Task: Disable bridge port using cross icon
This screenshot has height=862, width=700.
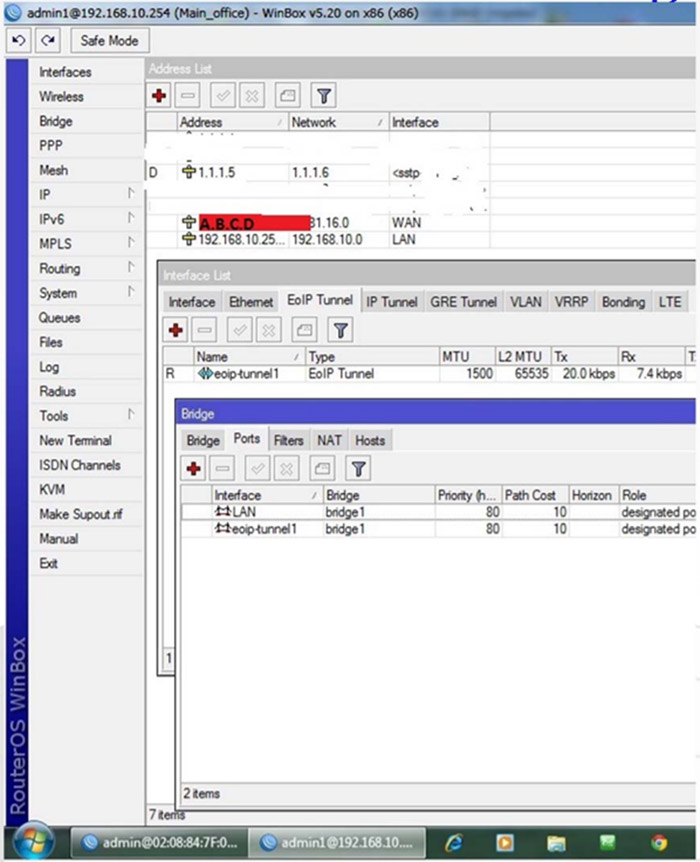Action: [x=286, y=469]
